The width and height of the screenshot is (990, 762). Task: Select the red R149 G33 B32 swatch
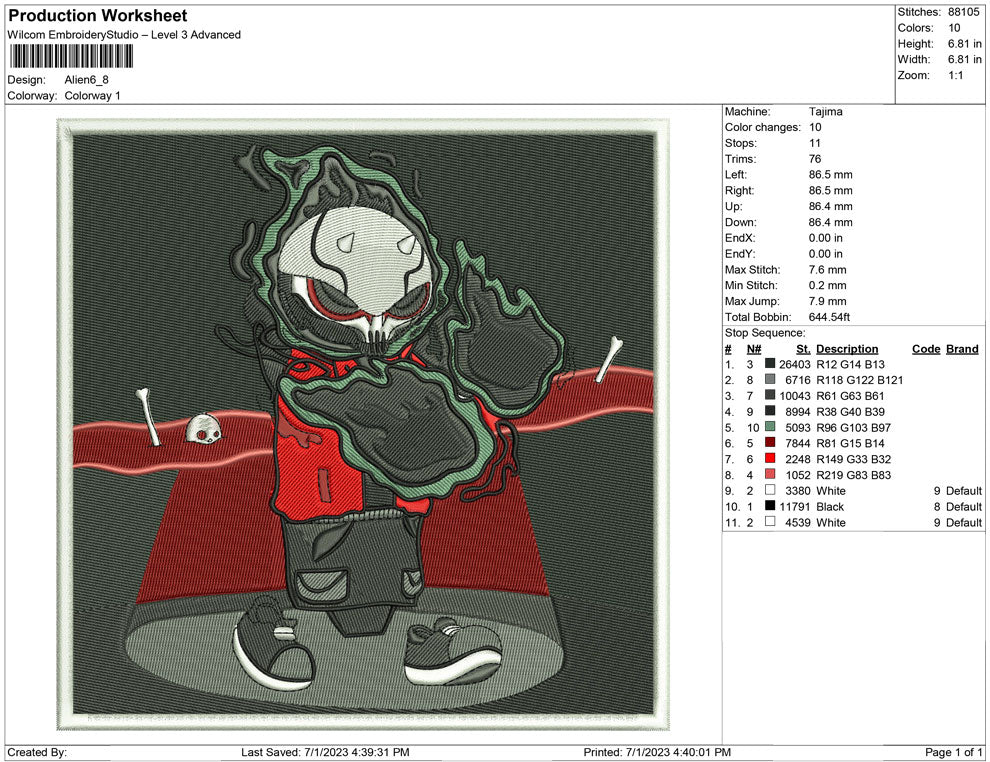[770, 458]
